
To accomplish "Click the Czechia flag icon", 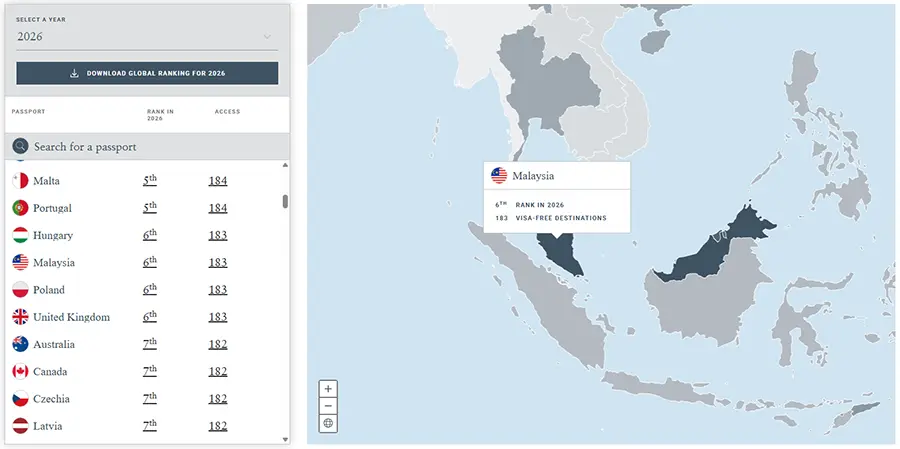I will pos(20,399).
